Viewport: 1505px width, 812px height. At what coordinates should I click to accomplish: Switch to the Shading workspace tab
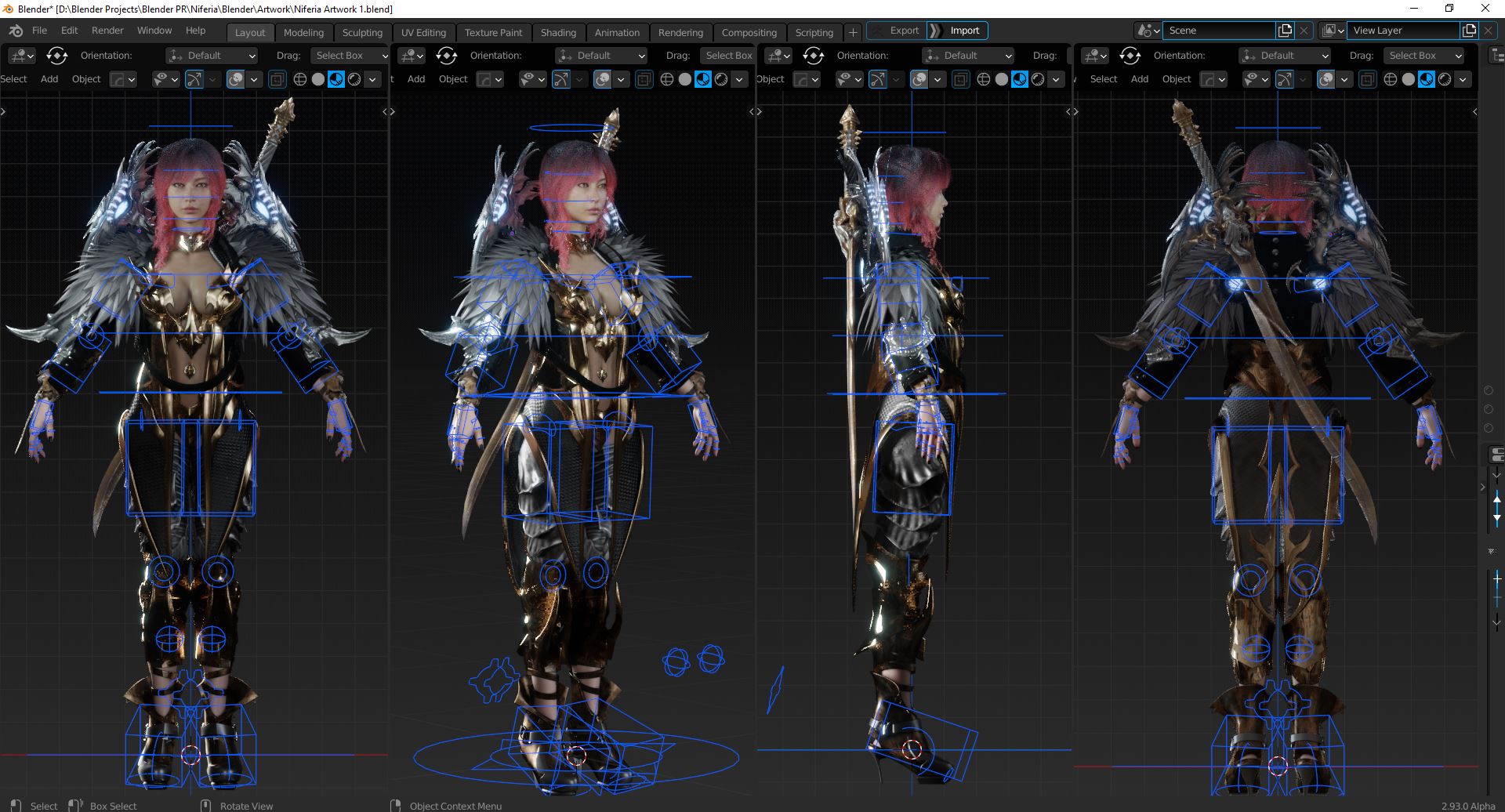coord(558,32)
